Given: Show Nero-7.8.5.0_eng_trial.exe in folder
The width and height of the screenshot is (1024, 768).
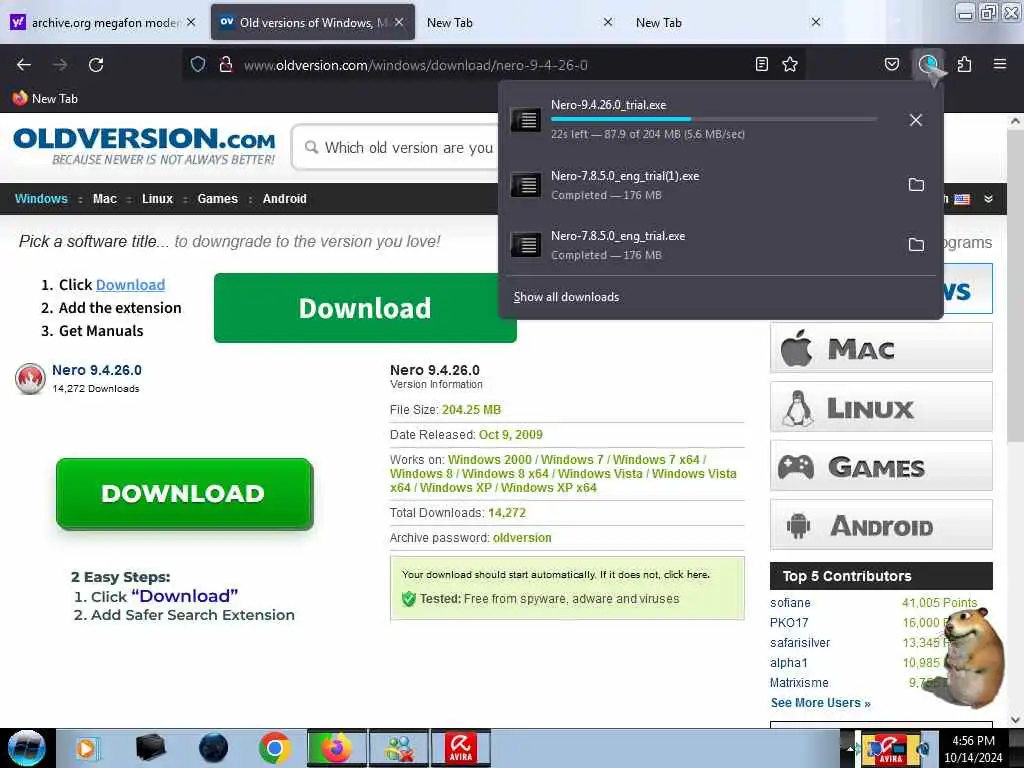Looking at the screenshot, I should click(x=916, y=245).
